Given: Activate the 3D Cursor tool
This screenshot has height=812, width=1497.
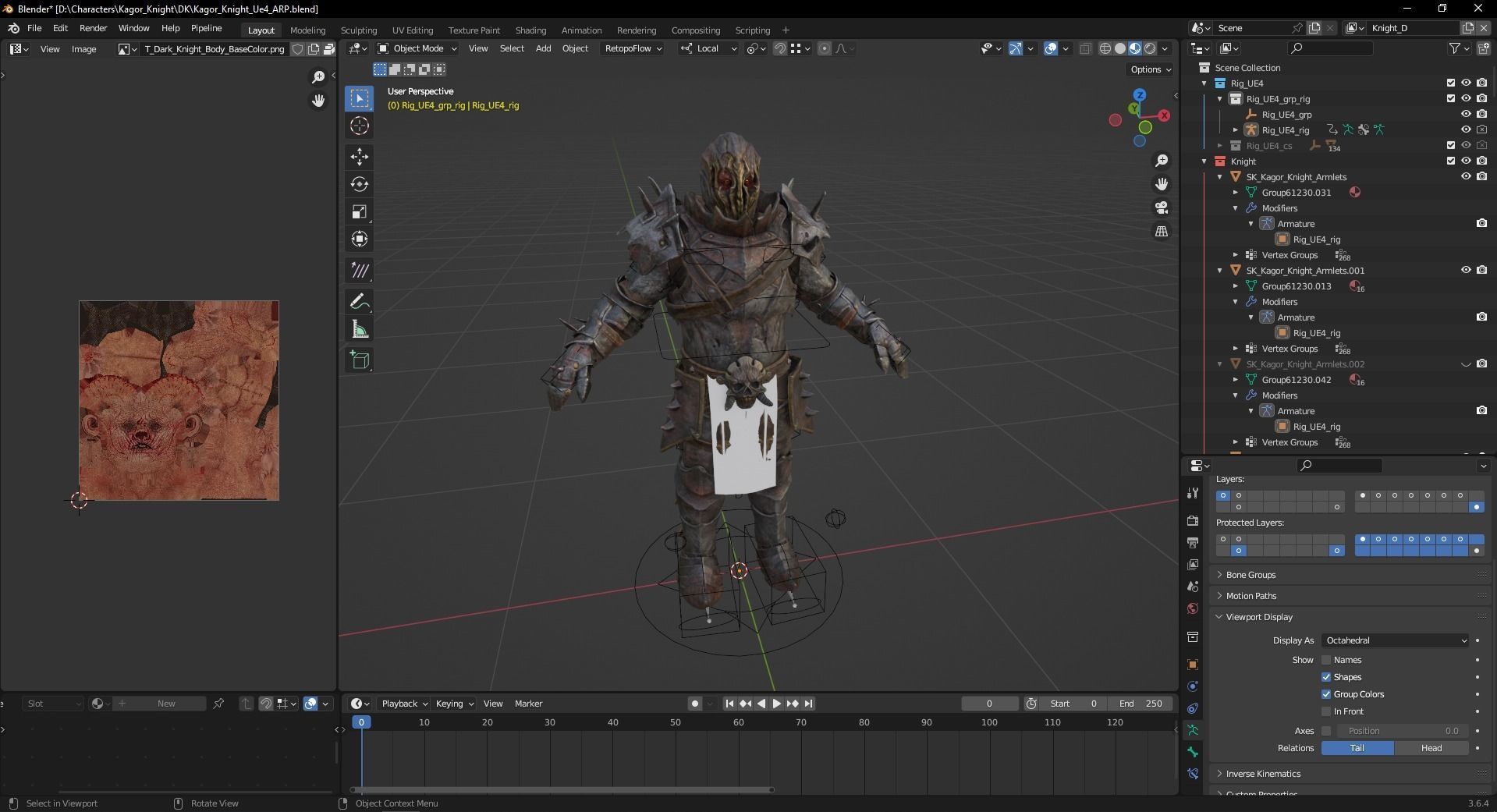Looking at the screenshot, I should [360, 126].
